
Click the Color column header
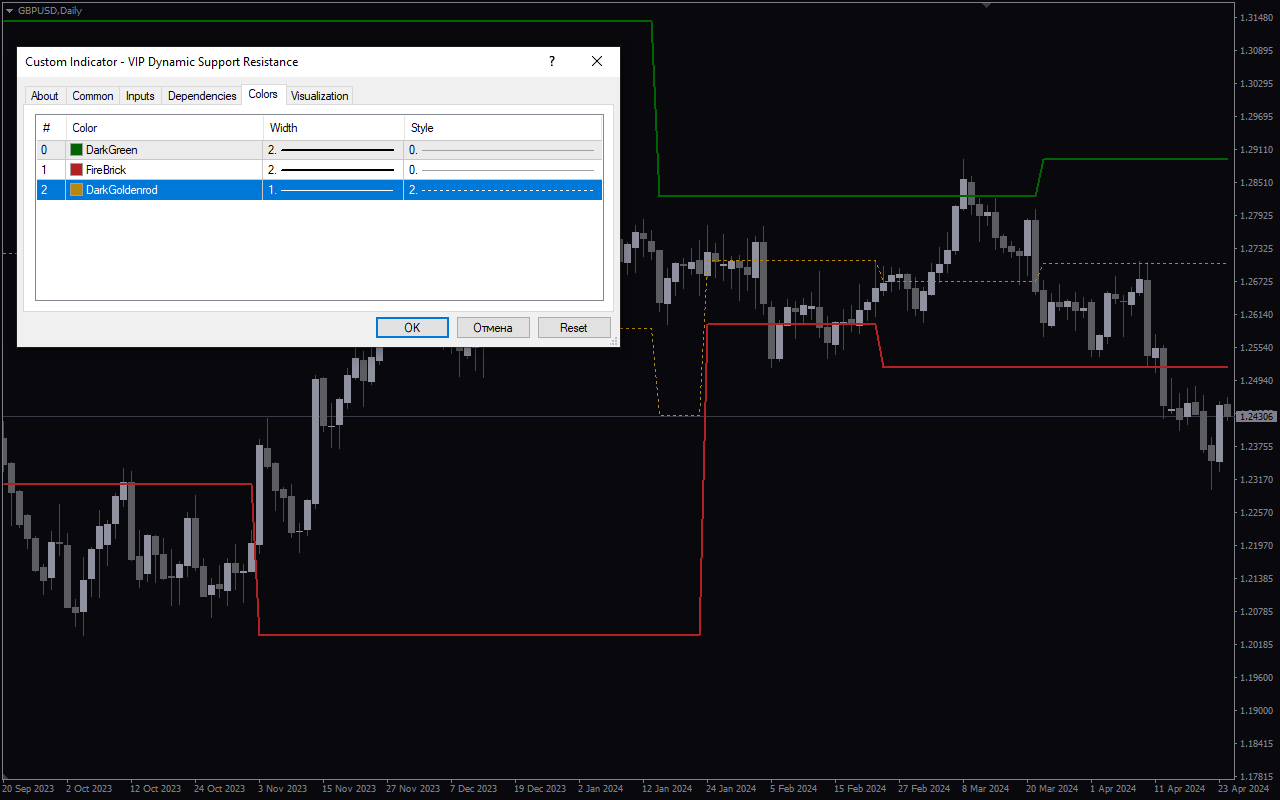click(165, 128)
